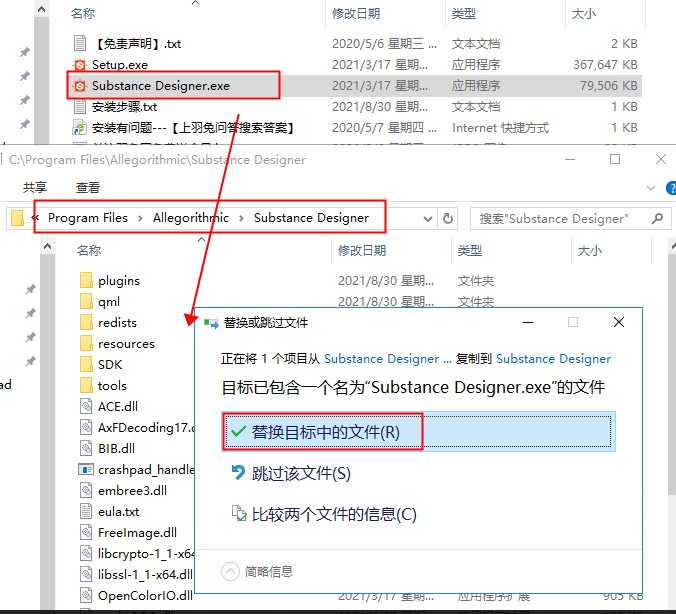Select the 安装步骤.txt text file icon
676x614 pixels.
[81, 107]
